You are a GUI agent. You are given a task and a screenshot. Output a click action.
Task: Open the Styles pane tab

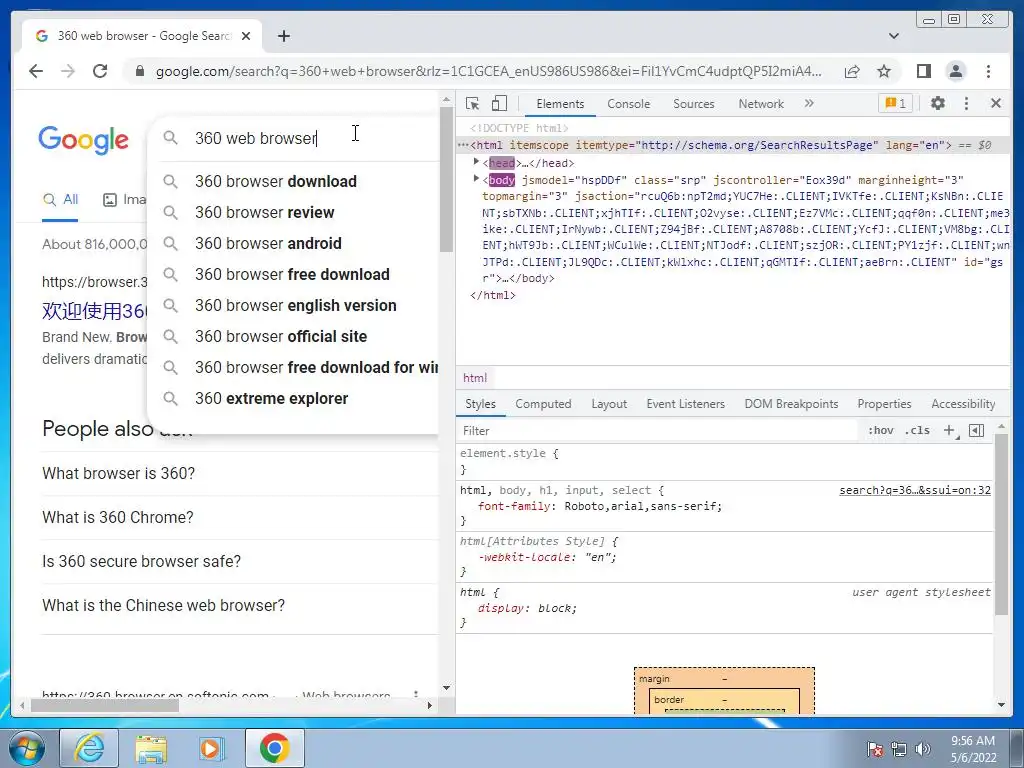pos(481,404)
